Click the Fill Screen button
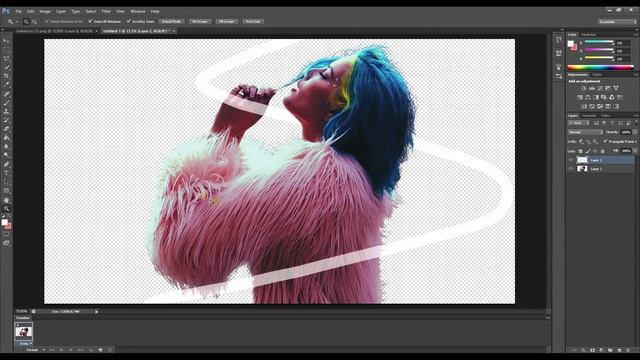The image size is (640, 360). click(x=227, y=21)
